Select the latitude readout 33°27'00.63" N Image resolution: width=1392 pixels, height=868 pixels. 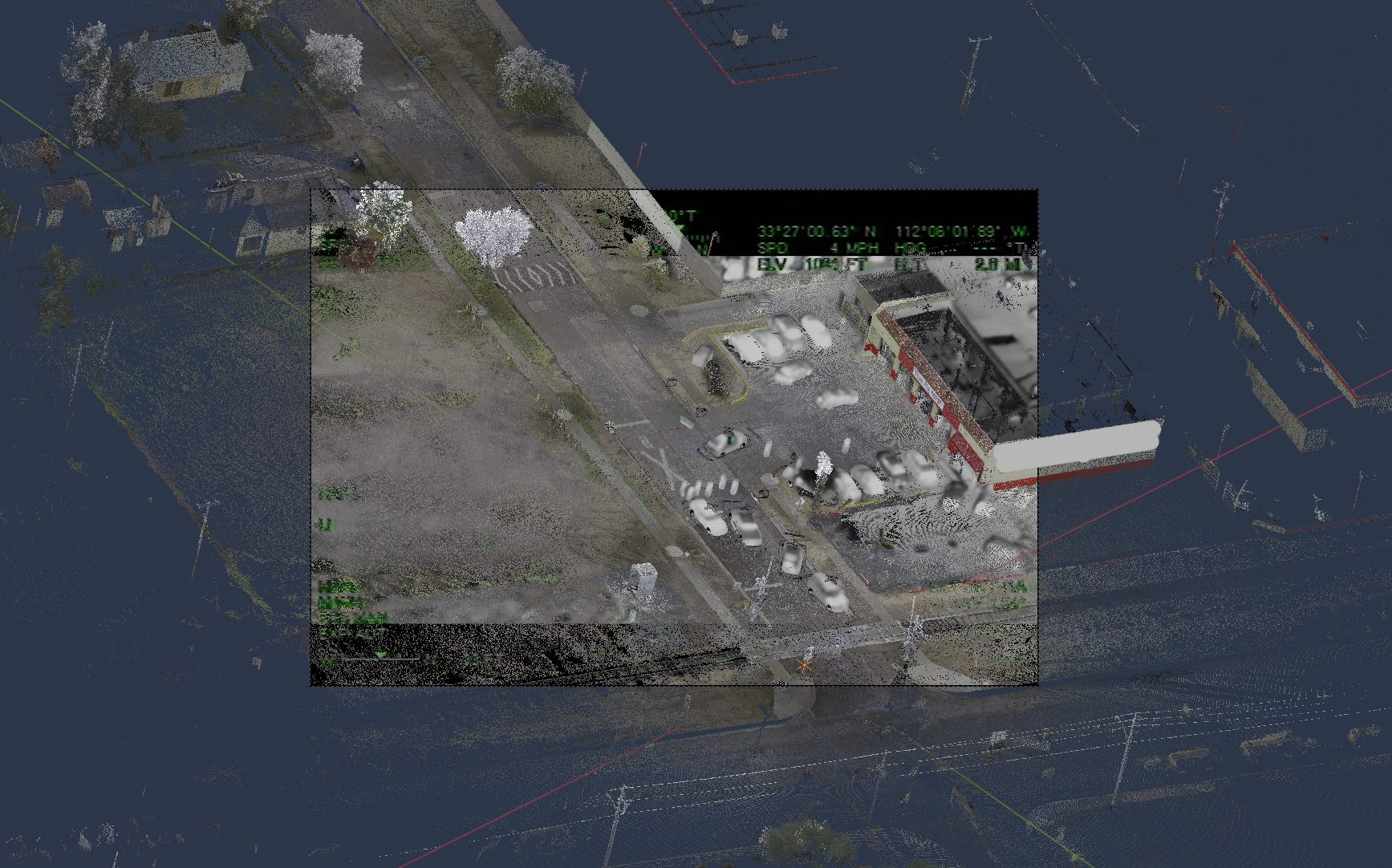pos(816,232)
